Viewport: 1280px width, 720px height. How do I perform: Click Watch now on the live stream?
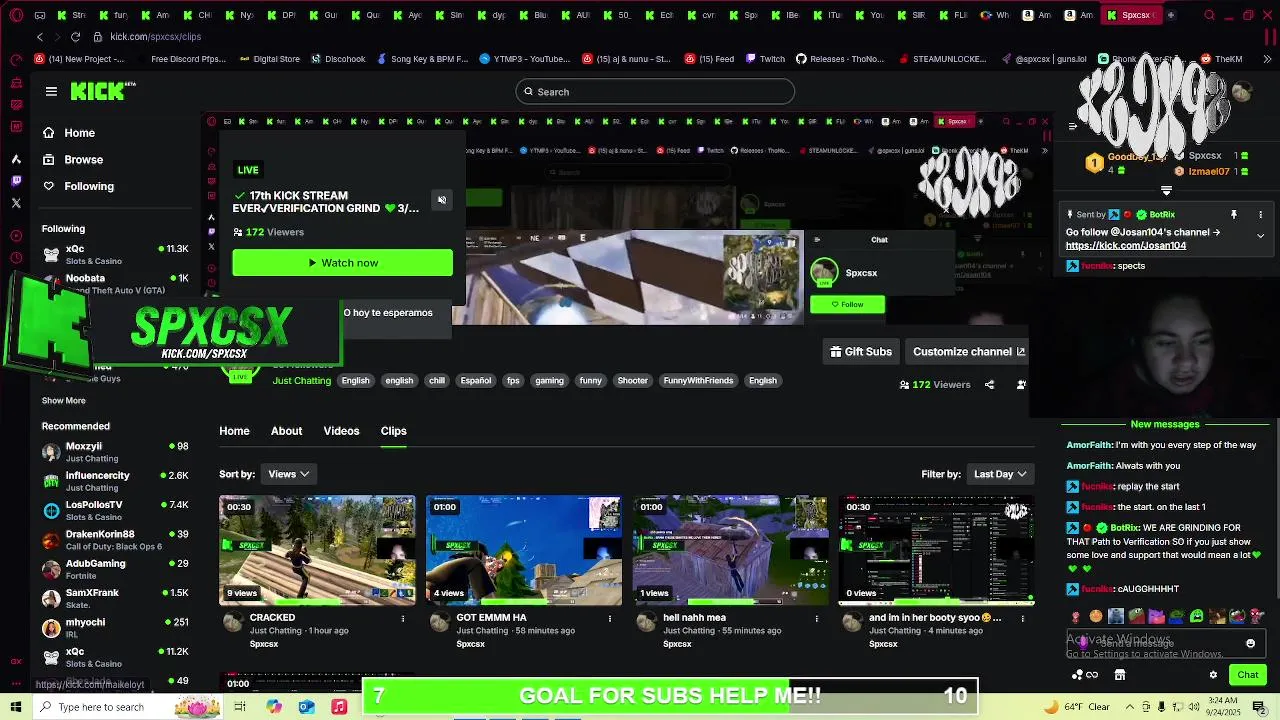click(x=342, y=263)
